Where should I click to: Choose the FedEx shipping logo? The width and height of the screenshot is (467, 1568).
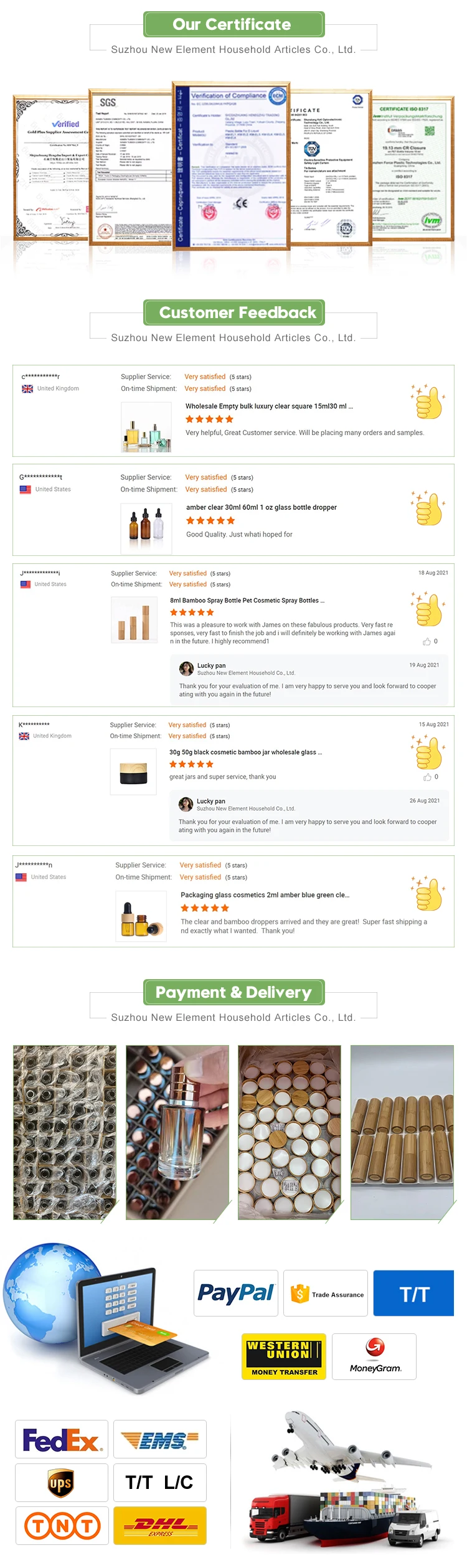pyautogui.click(x=62, y=1439)
